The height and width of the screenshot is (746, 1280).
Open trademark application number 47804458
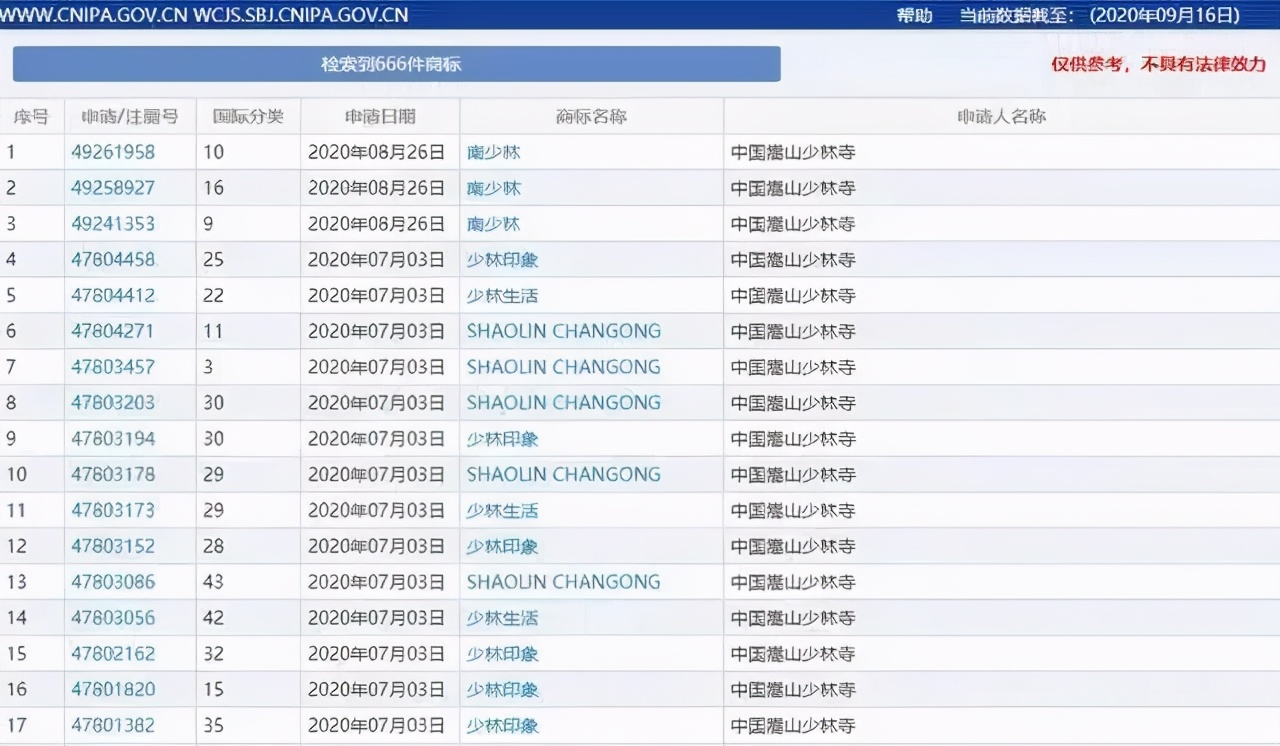pyautogui.click(x=113, y=259)
